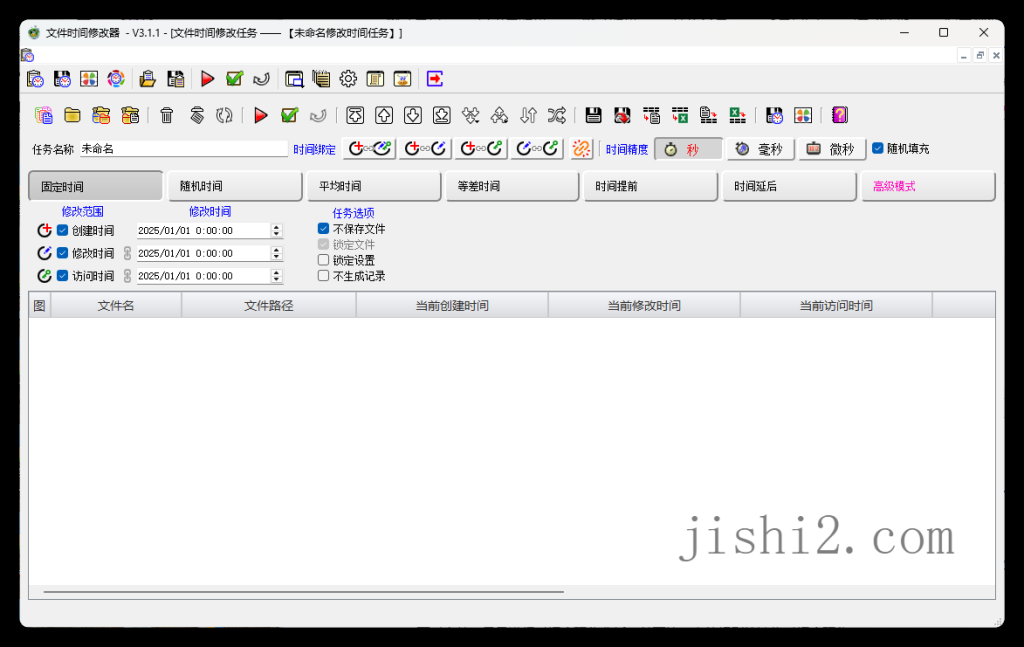This screenshot has width=1024, height=647.
Task: Click the 当前修改时间 column header
Action: 644,306
